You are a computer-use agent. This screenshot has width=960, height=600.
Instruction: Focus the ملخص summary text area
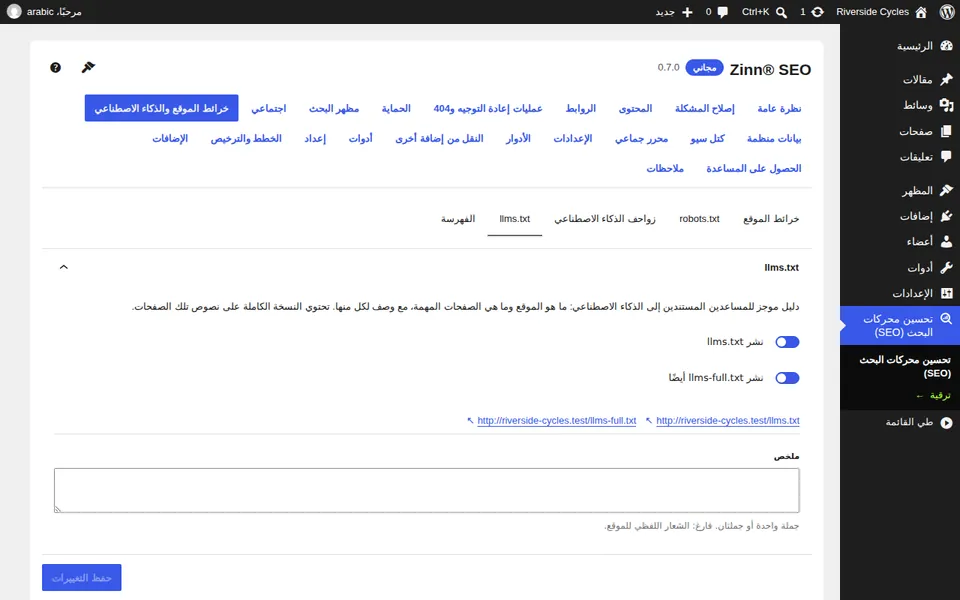(427, 490)
